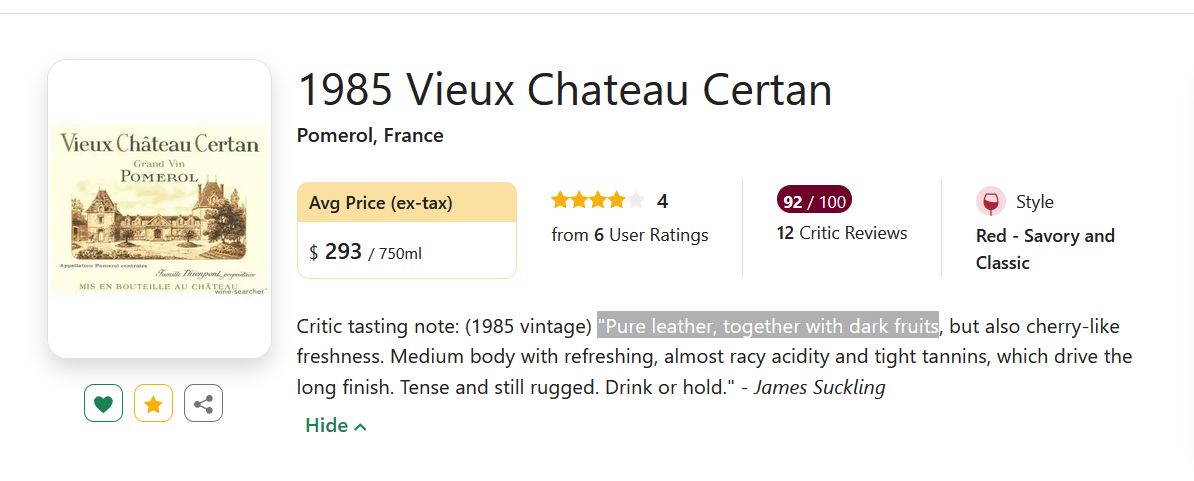Open the 6 User Ratings link
Screen dimensions: 1194x481
(630, 235)
